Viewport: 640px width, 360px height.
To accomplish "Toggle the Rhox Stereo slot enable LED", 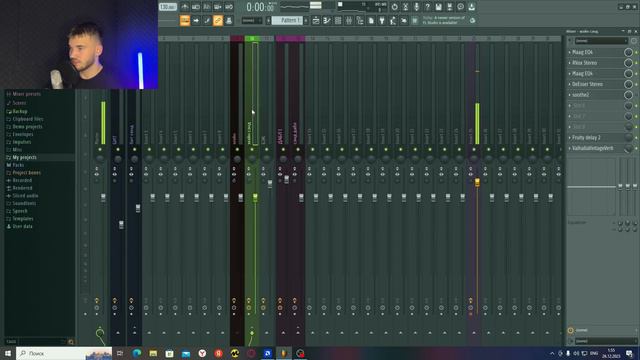I will [x=636, y=63].
